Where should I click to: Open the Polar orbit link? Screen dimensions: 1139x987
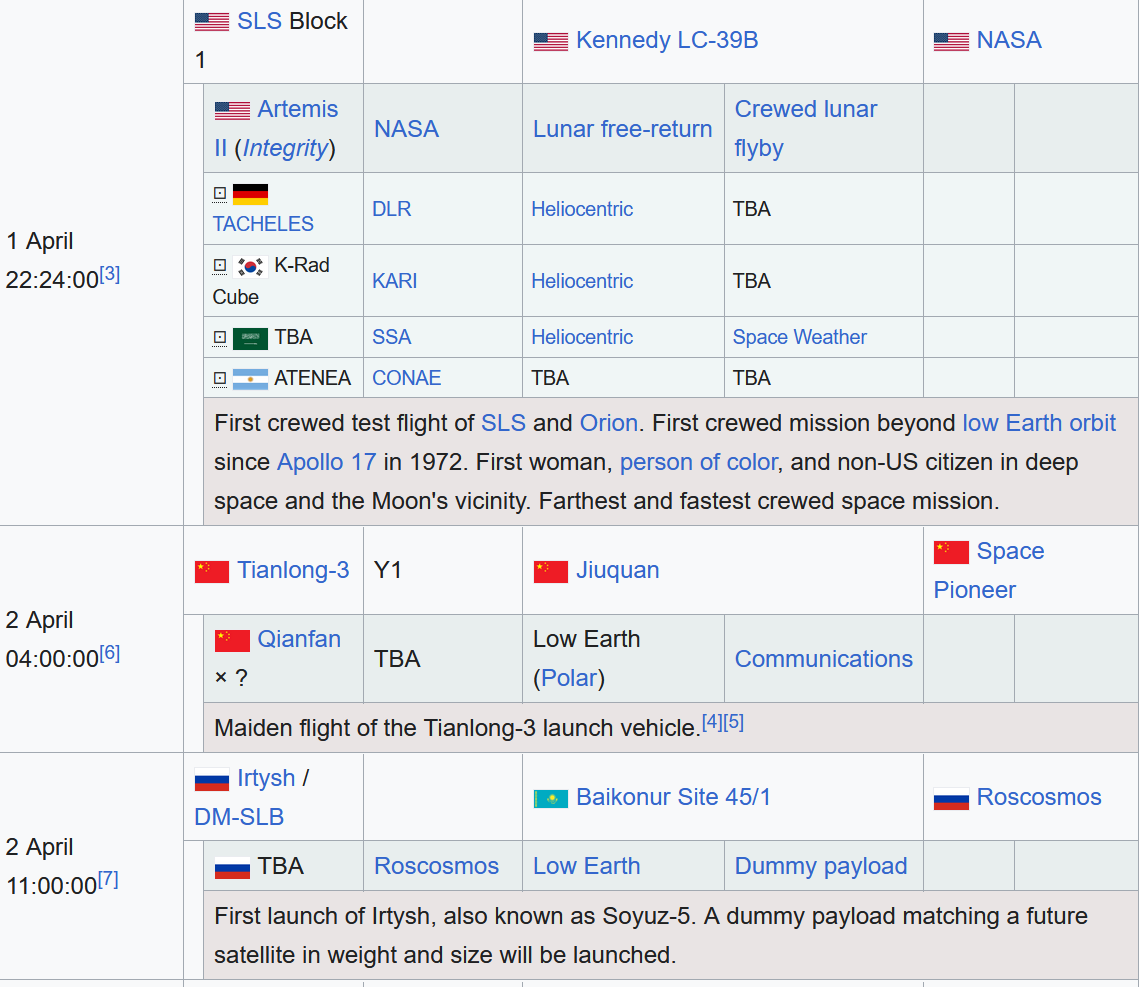[x=570, y=678]
